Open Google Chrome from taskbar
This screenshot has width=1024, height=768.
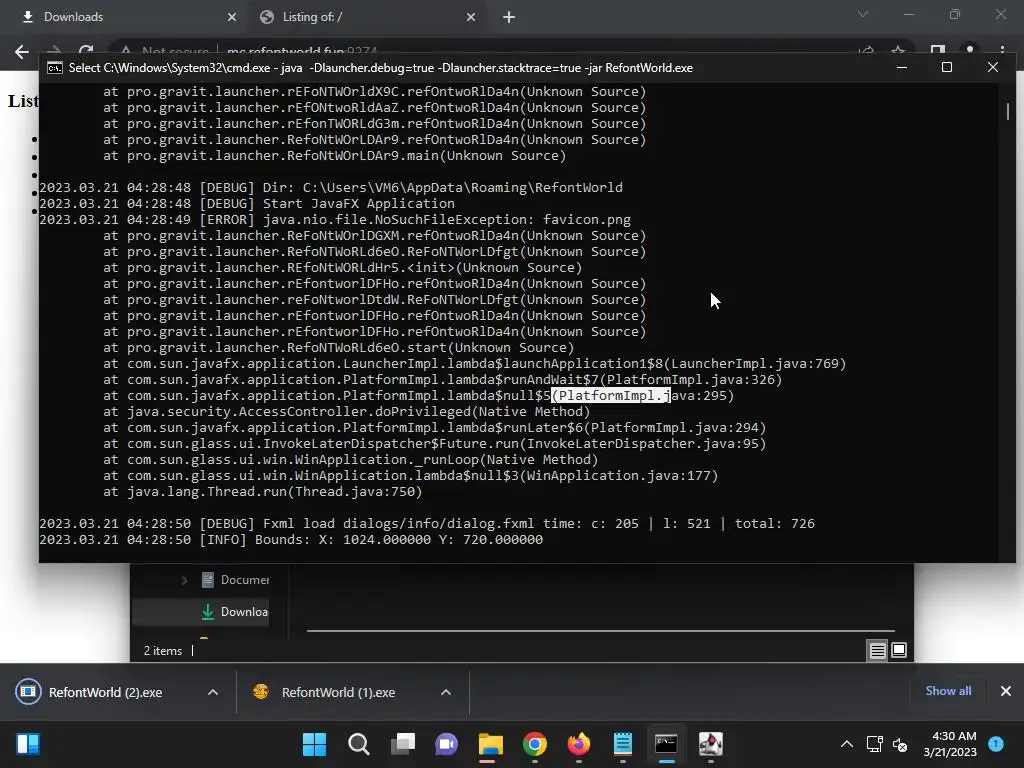pos(535,744)
